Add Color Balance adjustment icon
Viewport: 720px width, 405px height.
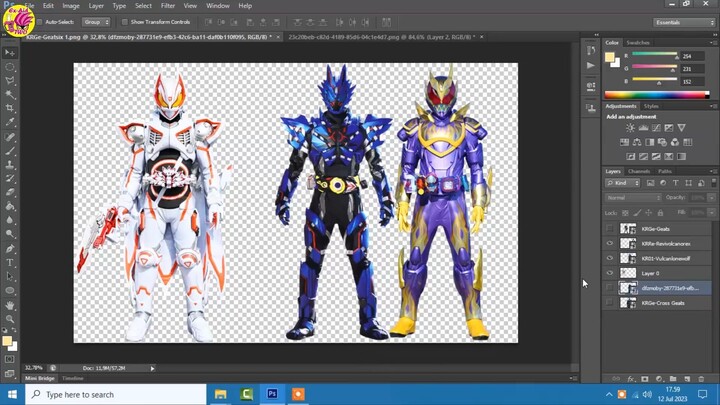(x=637, y=142)
